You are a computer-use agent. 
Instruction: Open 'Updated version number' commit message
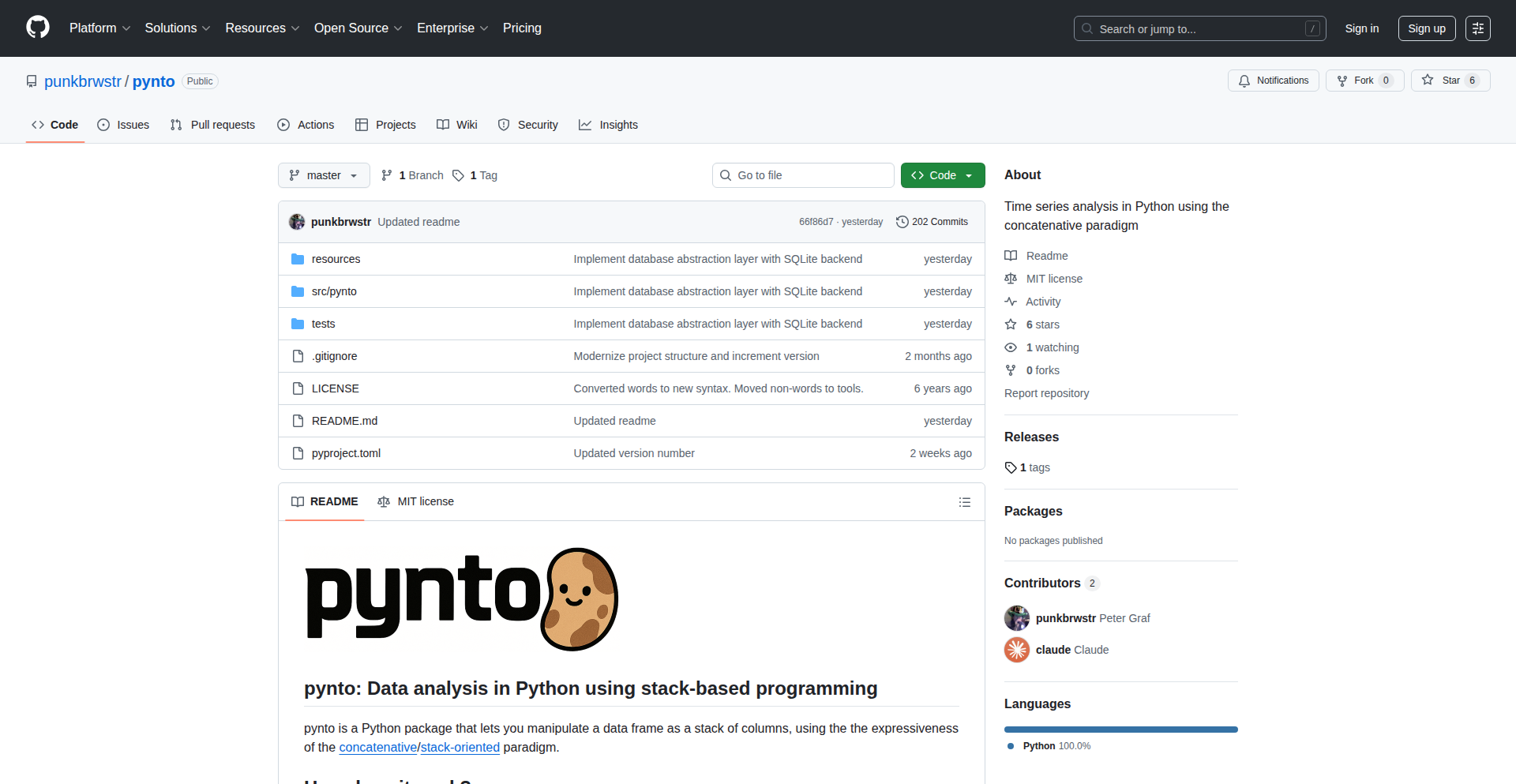coord(634,453)
